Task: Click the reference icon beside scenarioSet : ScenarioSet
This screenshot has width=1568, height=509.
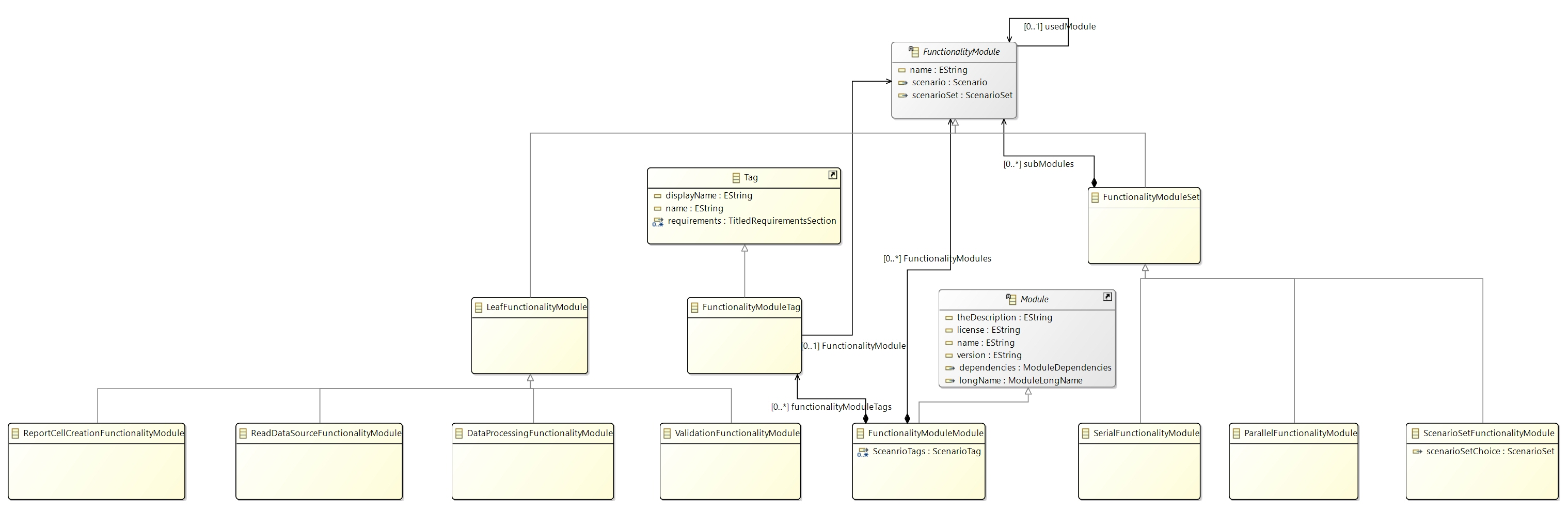Action: (902, 96)
